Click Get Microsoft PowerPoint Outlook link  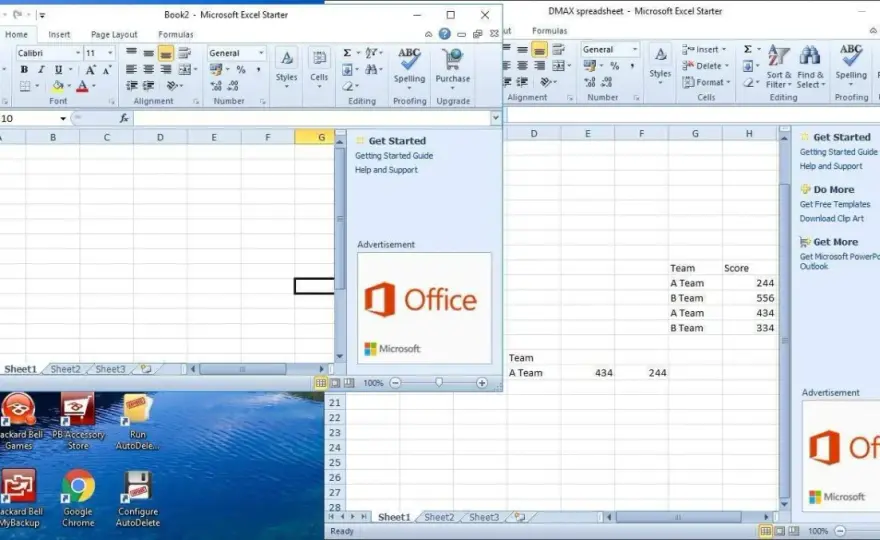(840, 261)
